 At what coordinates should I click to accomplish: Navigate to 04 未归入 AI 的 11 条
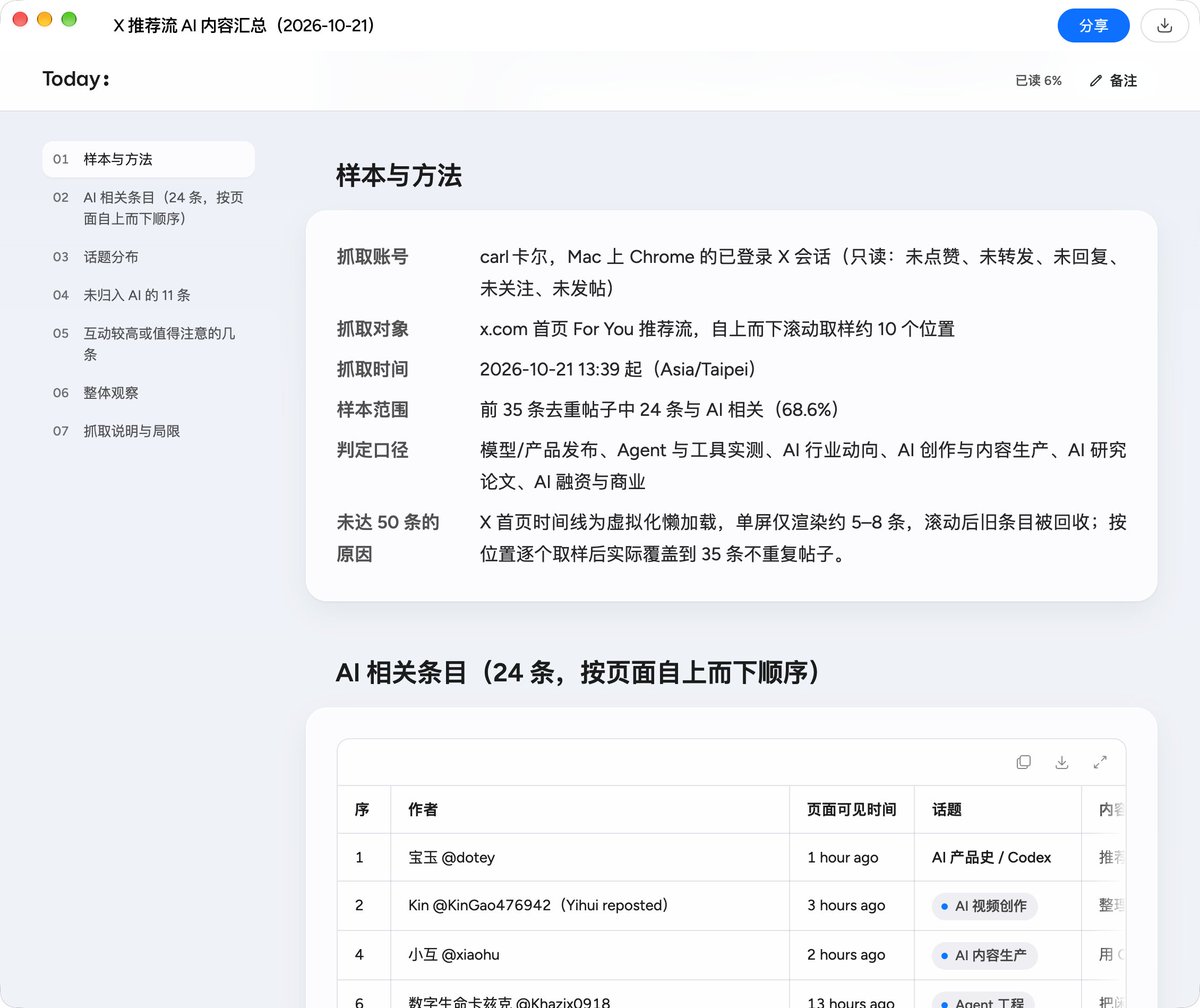(x=148, y=295)
